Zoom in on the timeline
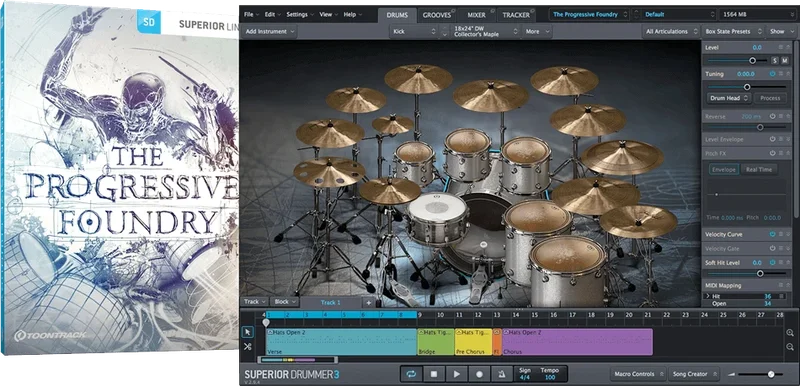Screen dimensions: 800x386 click(x=790, y=333)
